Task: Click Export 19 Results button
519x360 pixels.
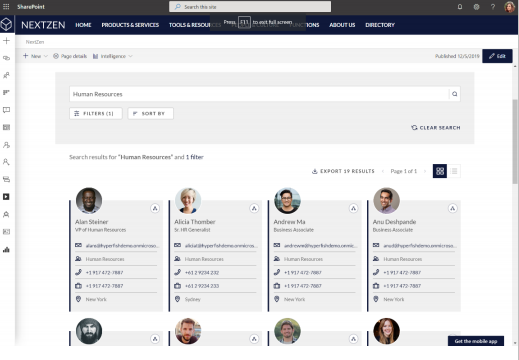Action: coord(343,171)
